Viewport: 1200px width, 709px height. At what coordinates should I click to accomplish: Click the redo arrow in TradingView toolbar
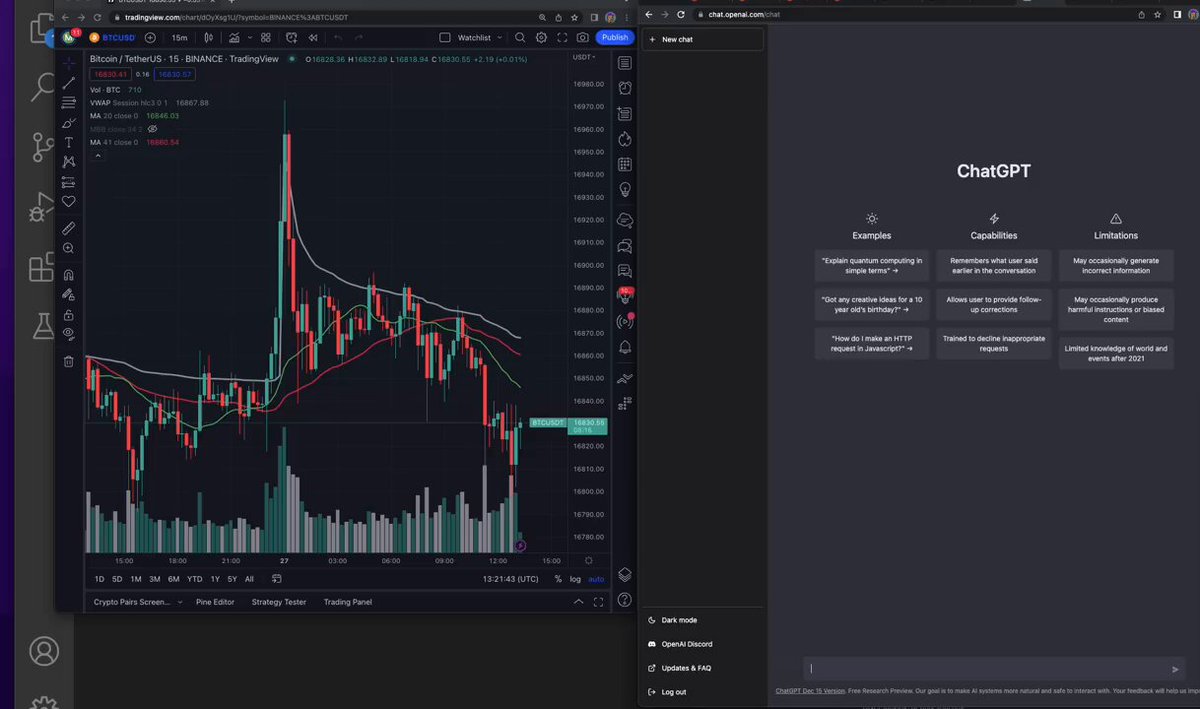359,37
